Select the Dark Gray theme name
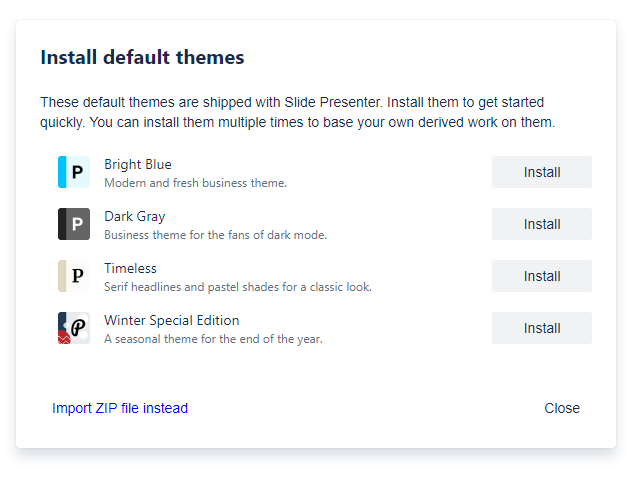This screenshot has height=478, width=637. coord(135,217)
